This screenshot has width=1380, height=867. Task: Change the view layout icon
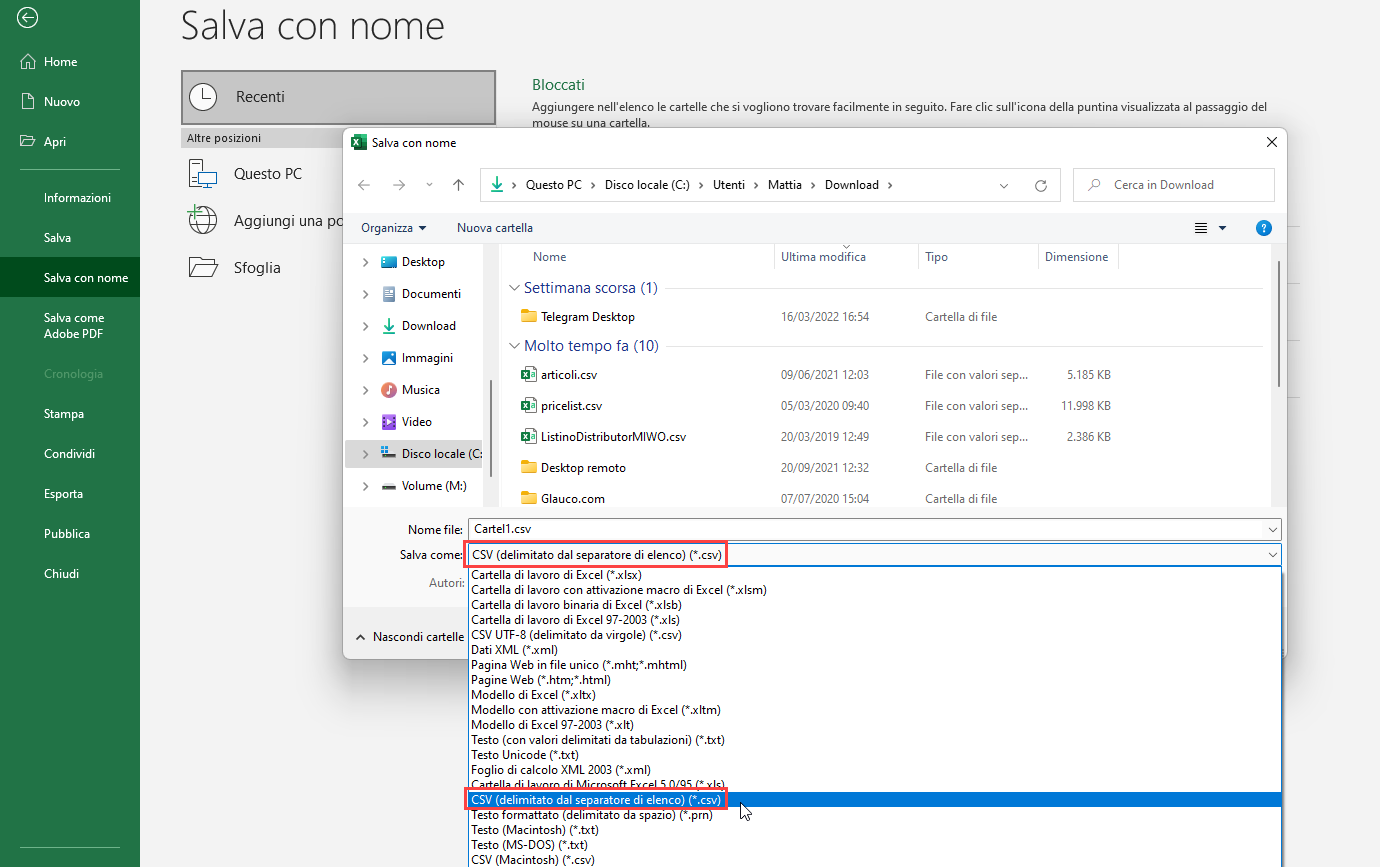(1201, 228)
